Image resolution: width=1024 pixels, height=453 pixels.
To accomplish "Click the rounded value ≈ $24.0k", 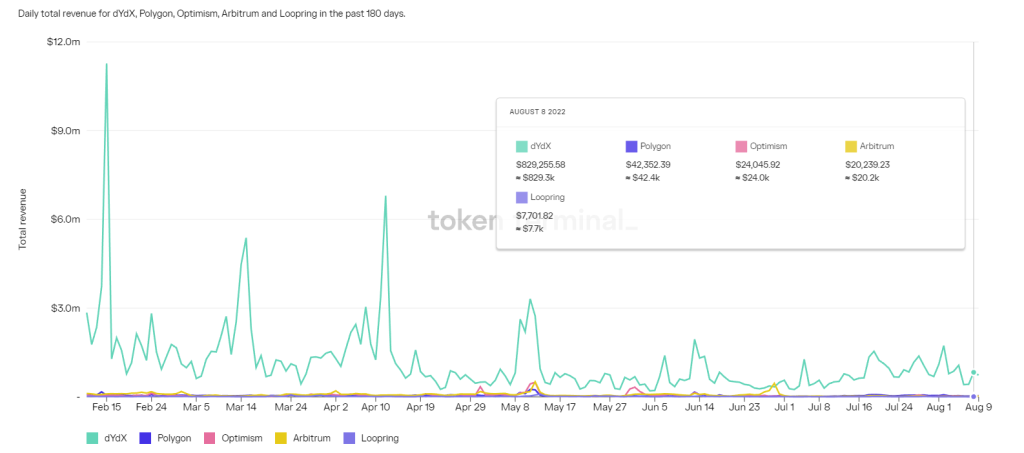I will pos(753,178).
